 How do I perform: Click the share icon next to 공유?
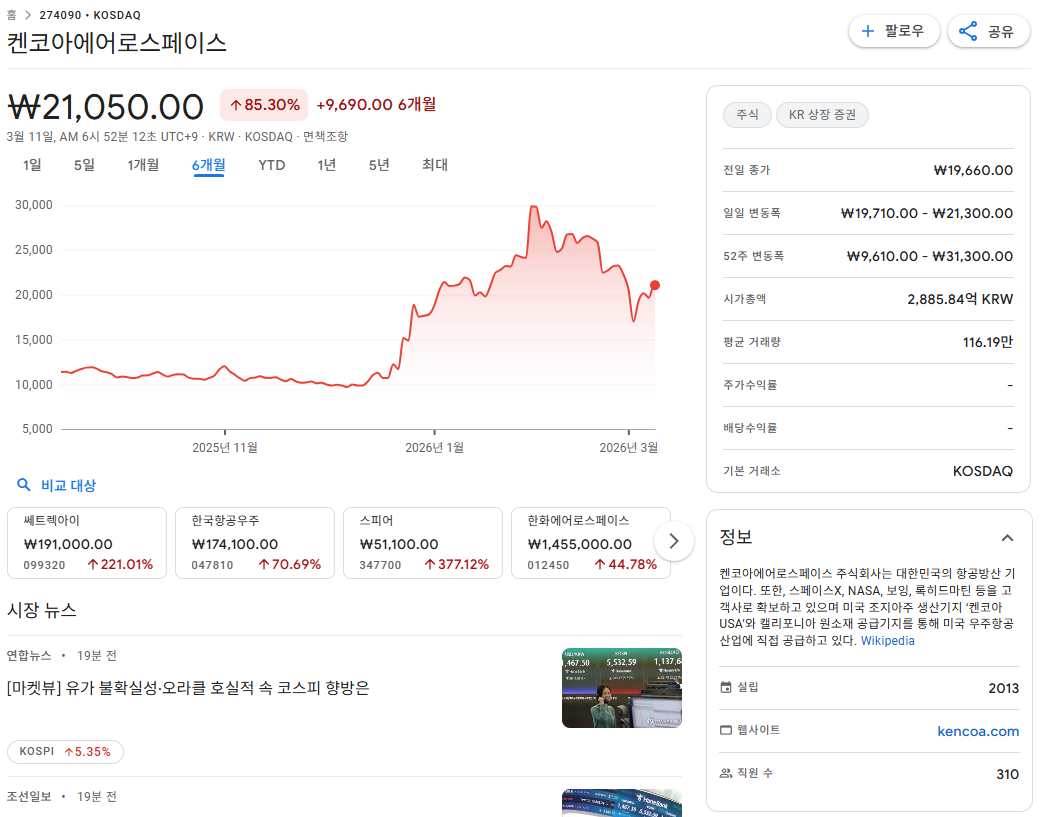pos(968,31)
